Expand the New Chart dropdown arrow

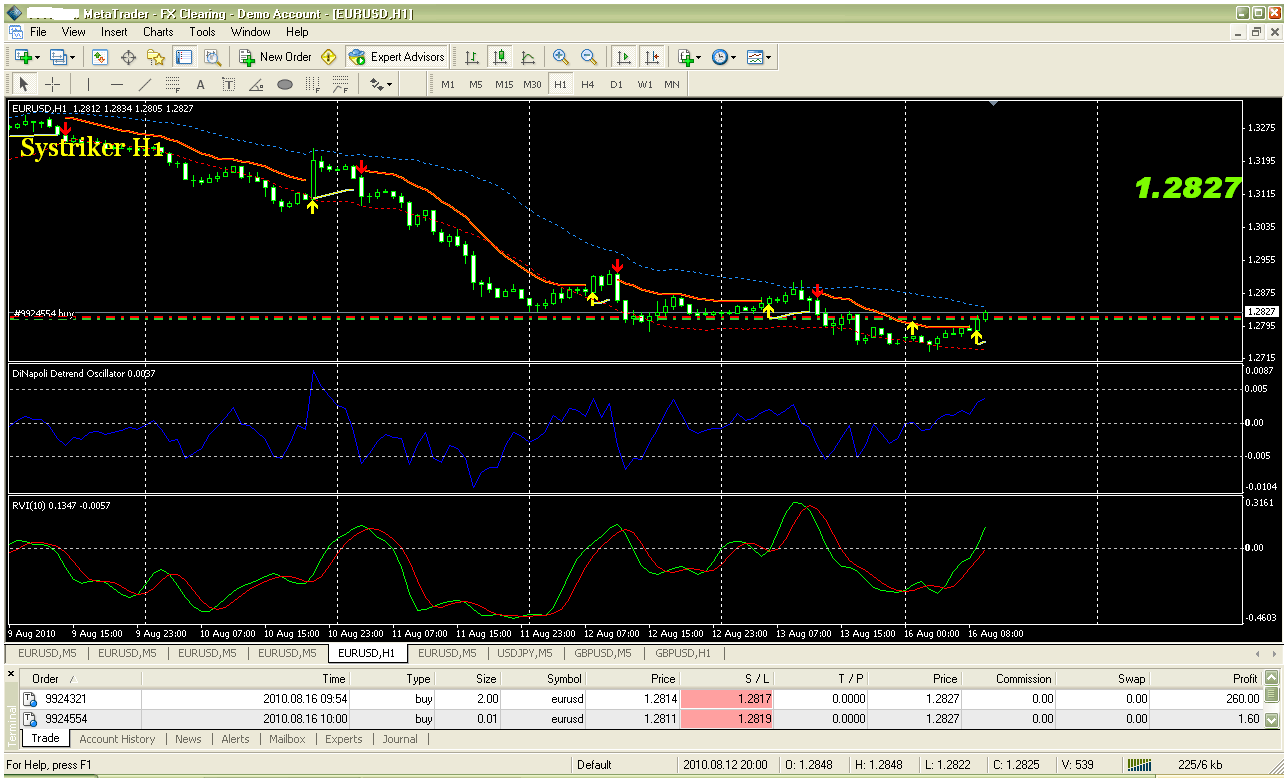[x=36, y=57]
